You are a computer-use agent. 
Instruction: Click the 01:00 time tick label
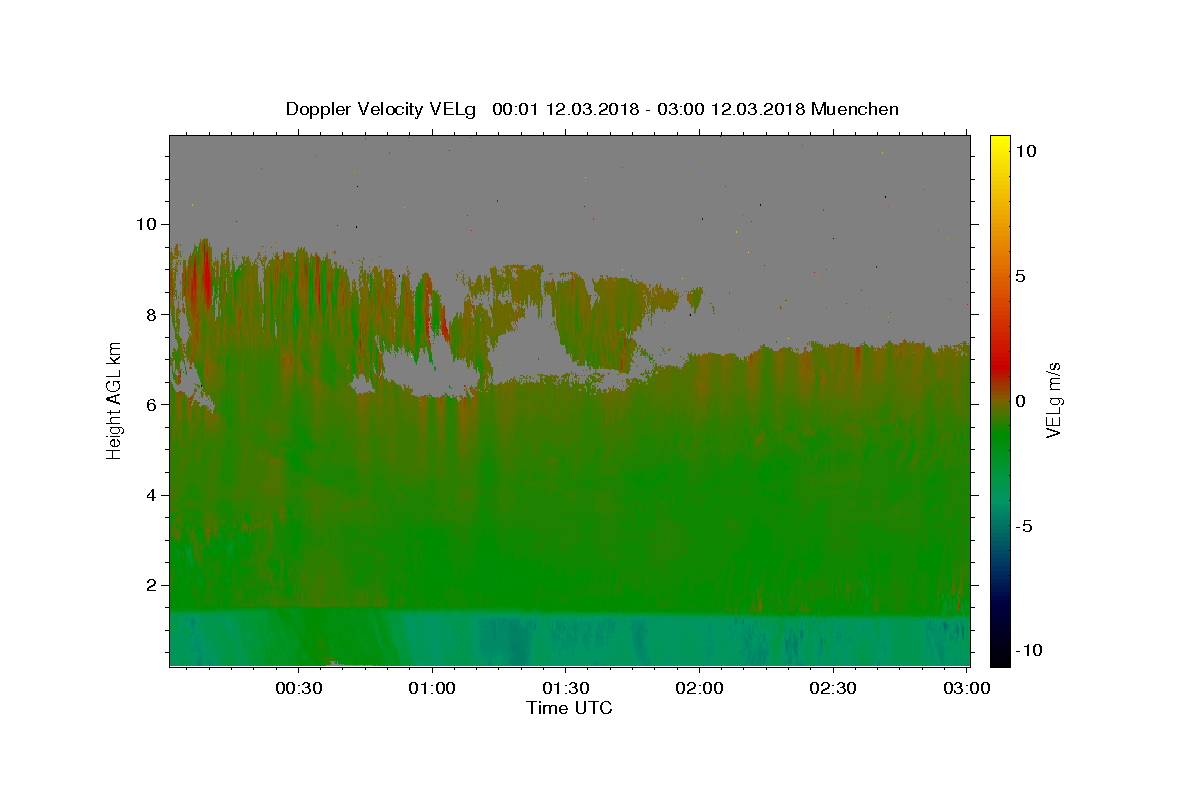tap(432, 689)
